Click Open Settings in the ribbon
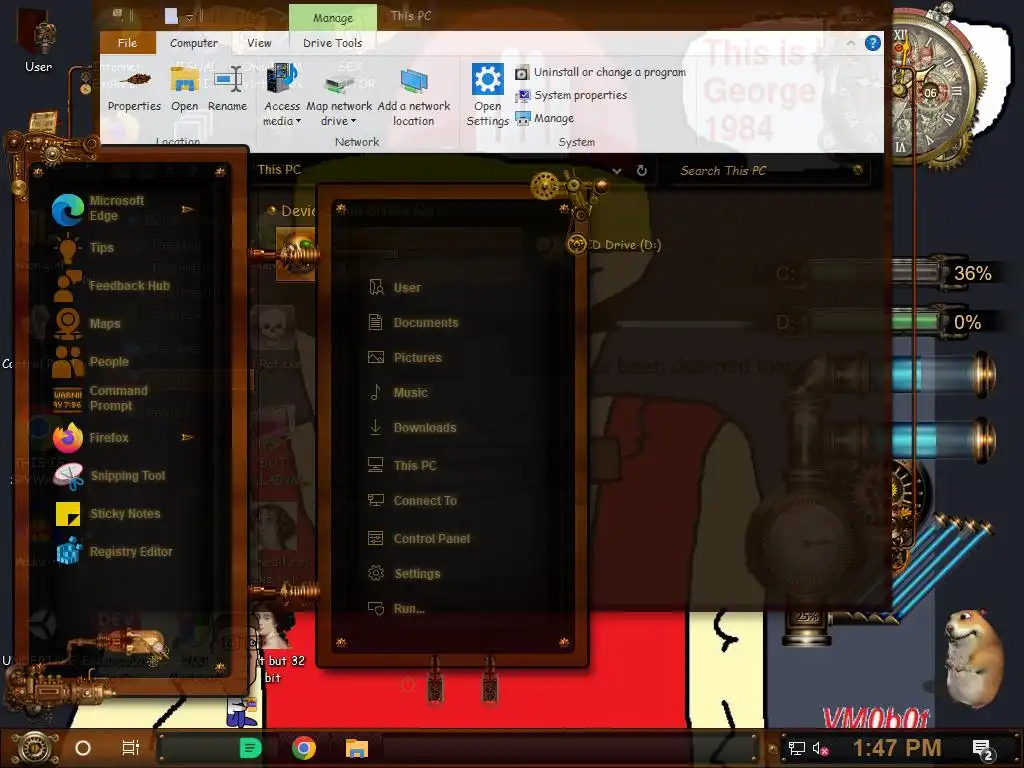This screenshot has height=768, width=1024. [x=488, y=95]
